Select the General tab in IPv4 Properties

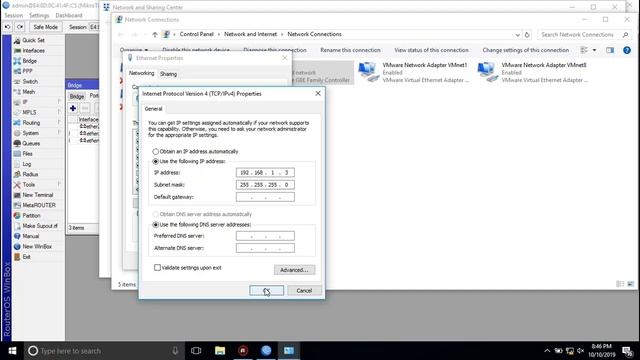pos(153,109)
